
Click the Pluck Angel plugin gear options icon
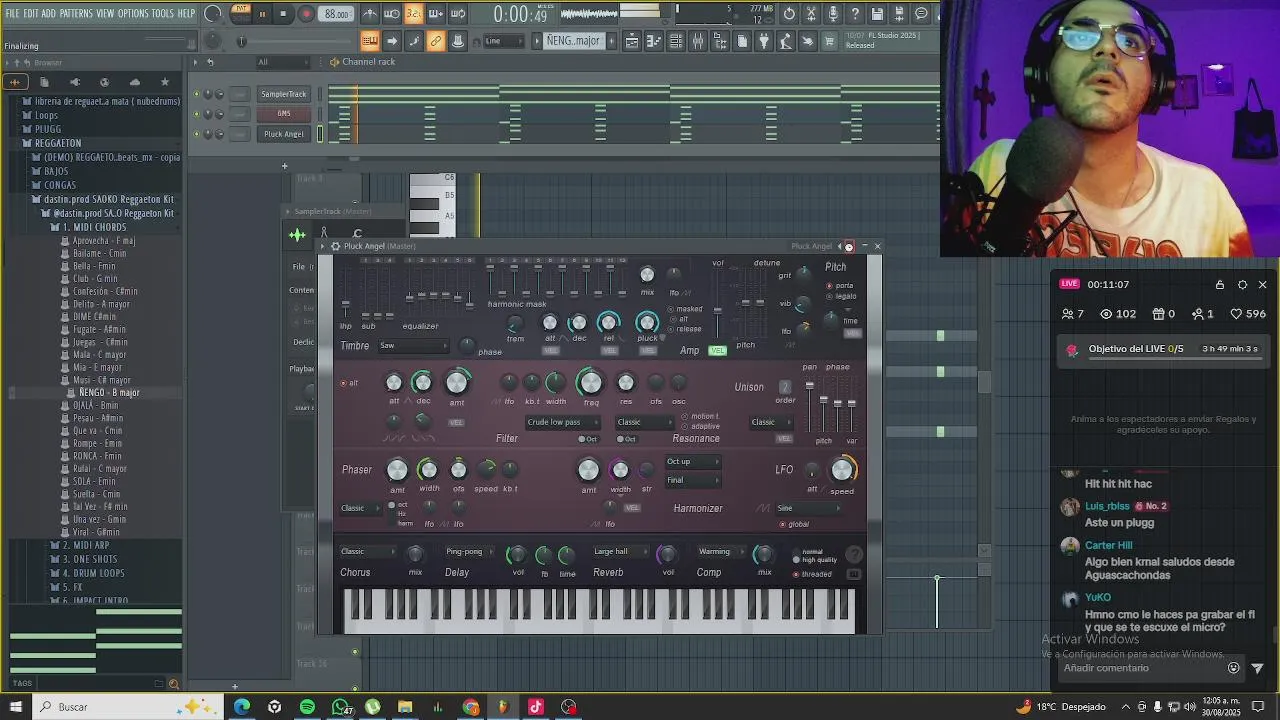click(x=336, y=246)
